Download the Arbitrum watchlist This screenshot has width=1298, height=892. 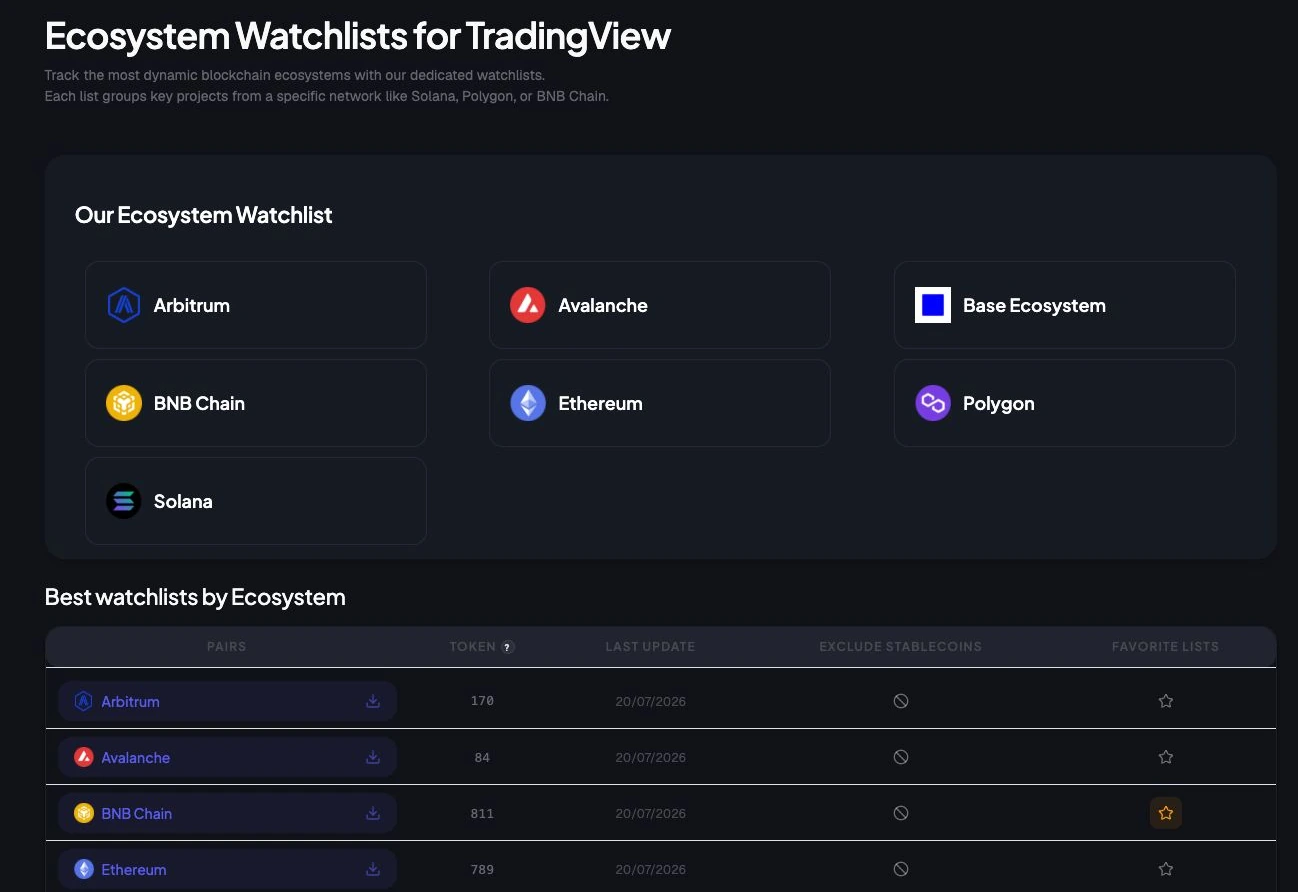tap(373, 701)
